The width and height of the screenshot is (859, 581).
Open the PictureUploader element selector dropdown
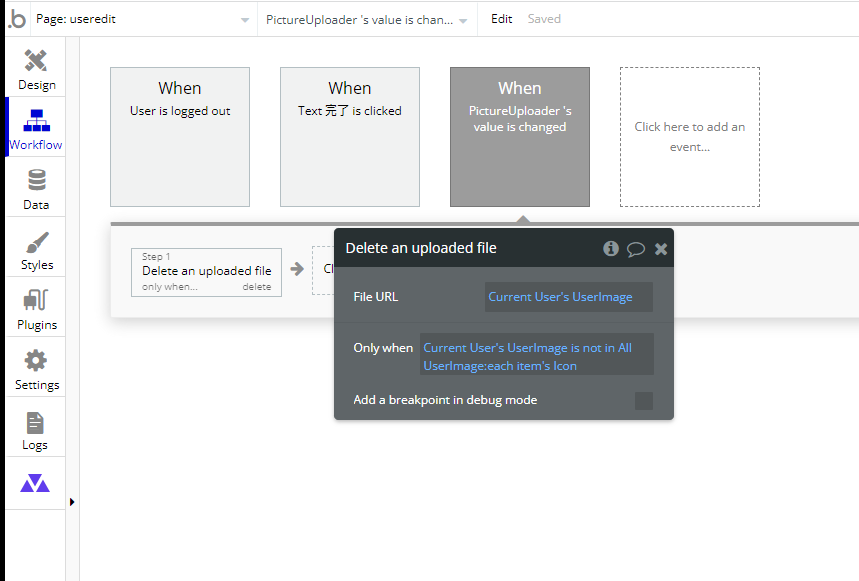tap(366, 20)
